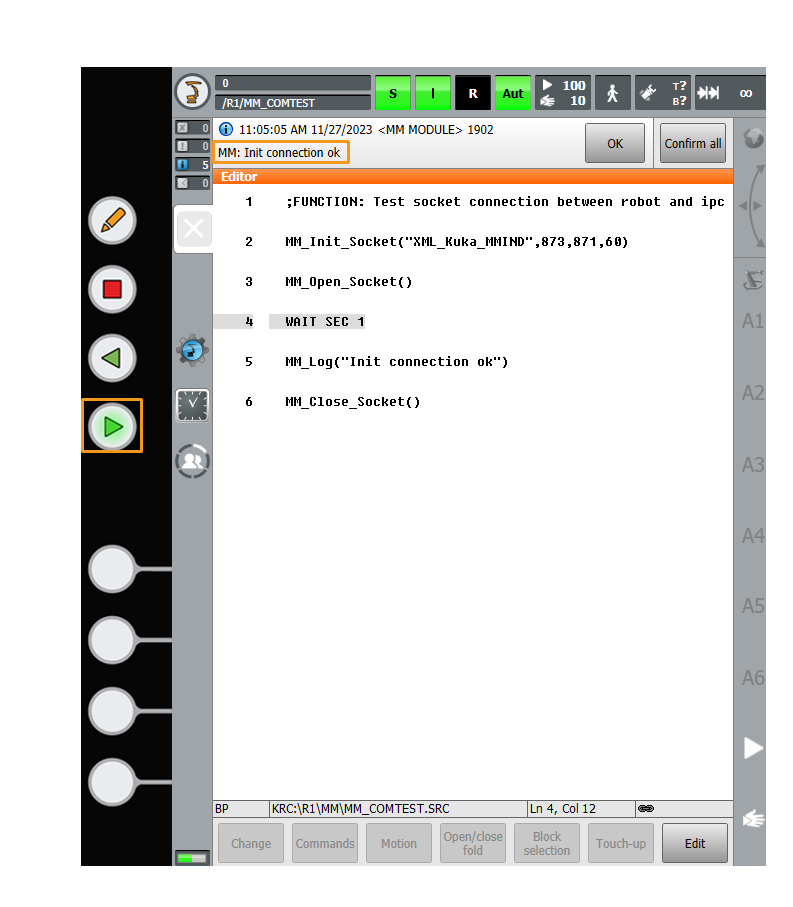The width and height of the screenshot is (793, 907).
Task: Select first unlabeled status key circle
Action: (x=112, y=569)
